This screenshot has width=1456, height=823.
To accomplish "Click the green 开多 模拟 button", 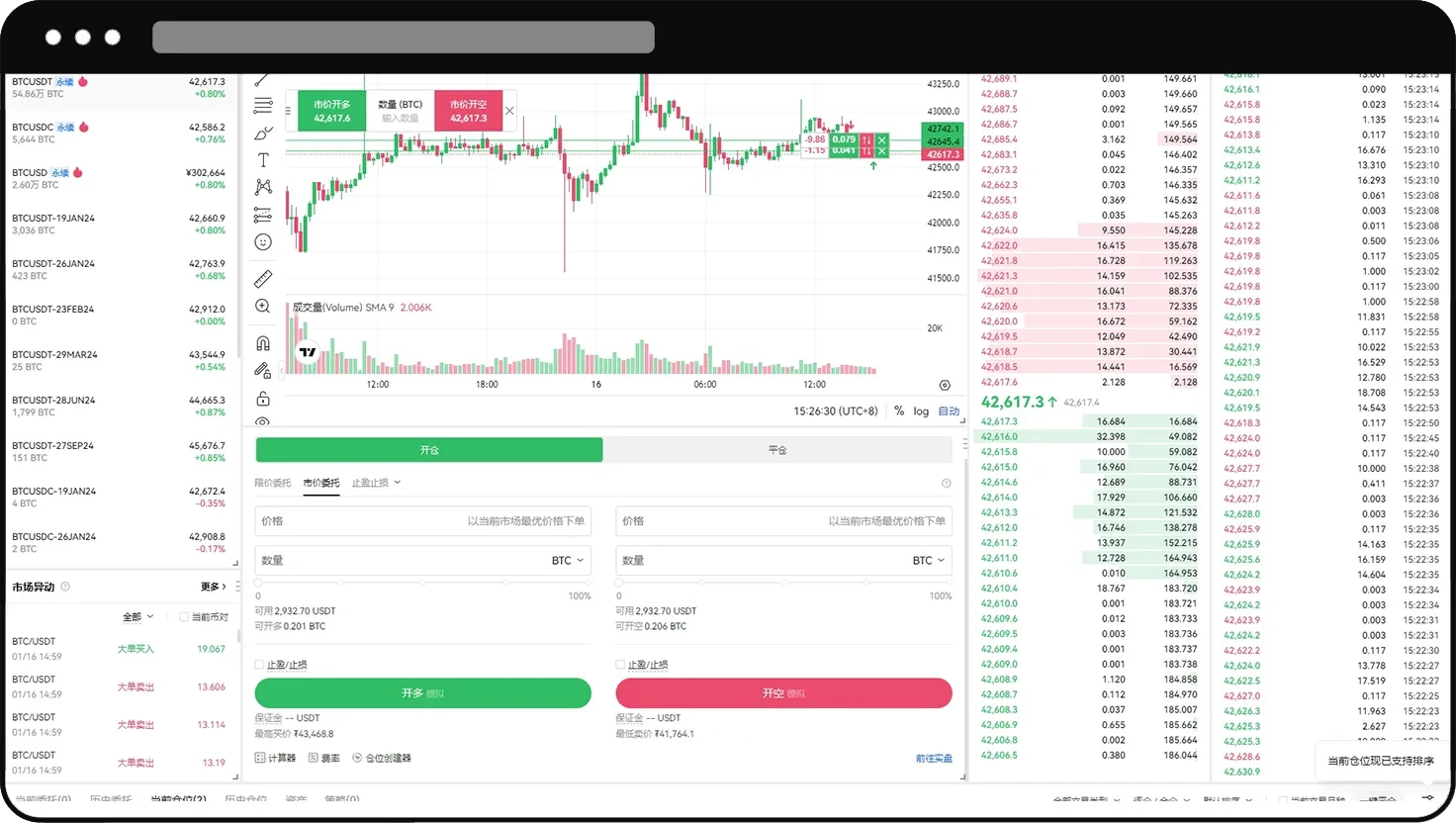I will [x=422, y=692].
